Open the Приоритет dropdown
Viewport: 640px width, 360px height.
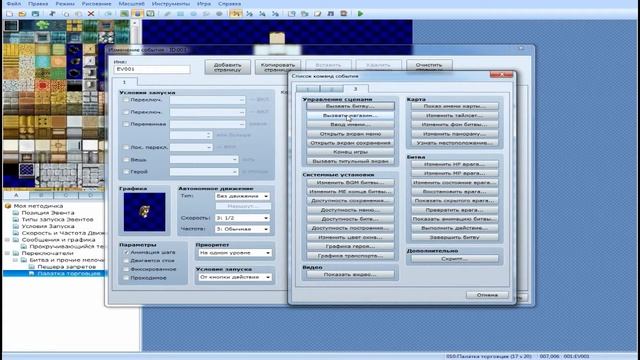click(x=235, y=253)
